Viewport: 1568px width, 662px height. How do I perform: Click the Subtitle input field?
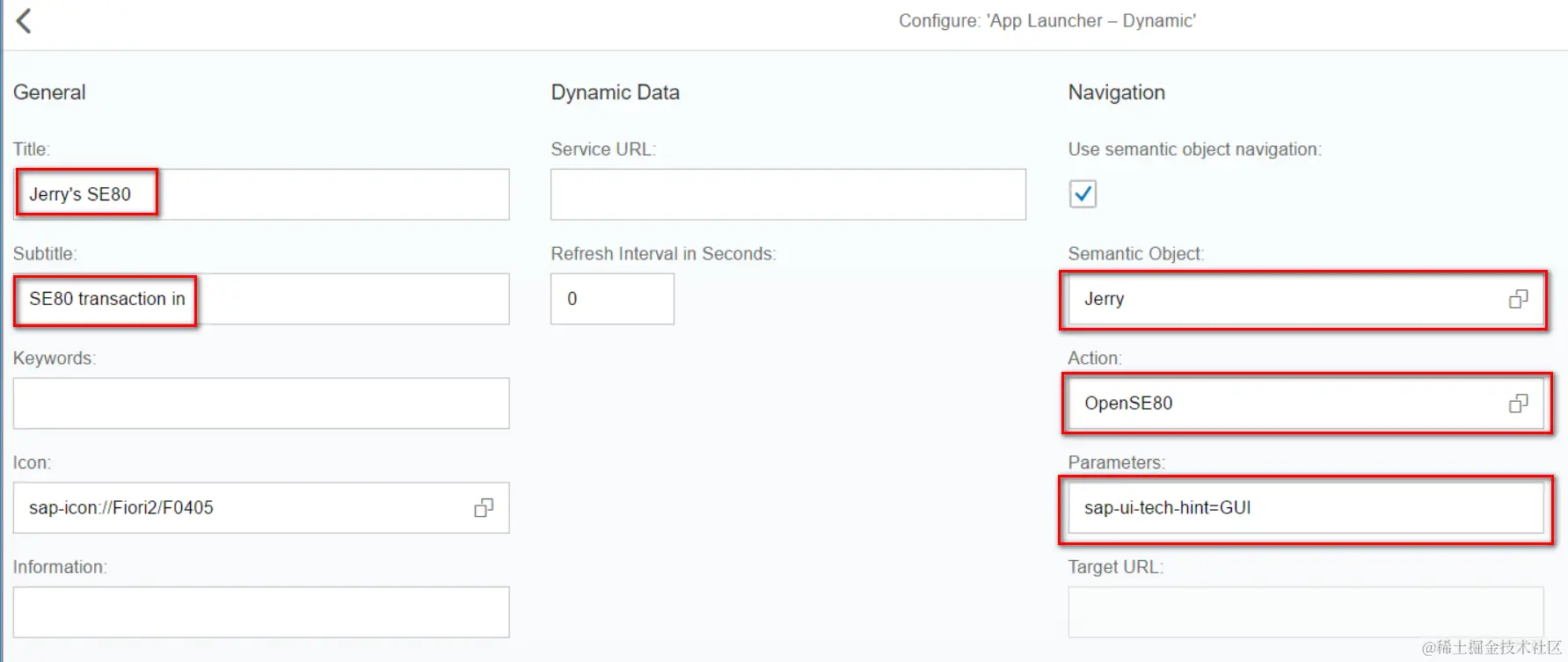[x=261, y=299]
